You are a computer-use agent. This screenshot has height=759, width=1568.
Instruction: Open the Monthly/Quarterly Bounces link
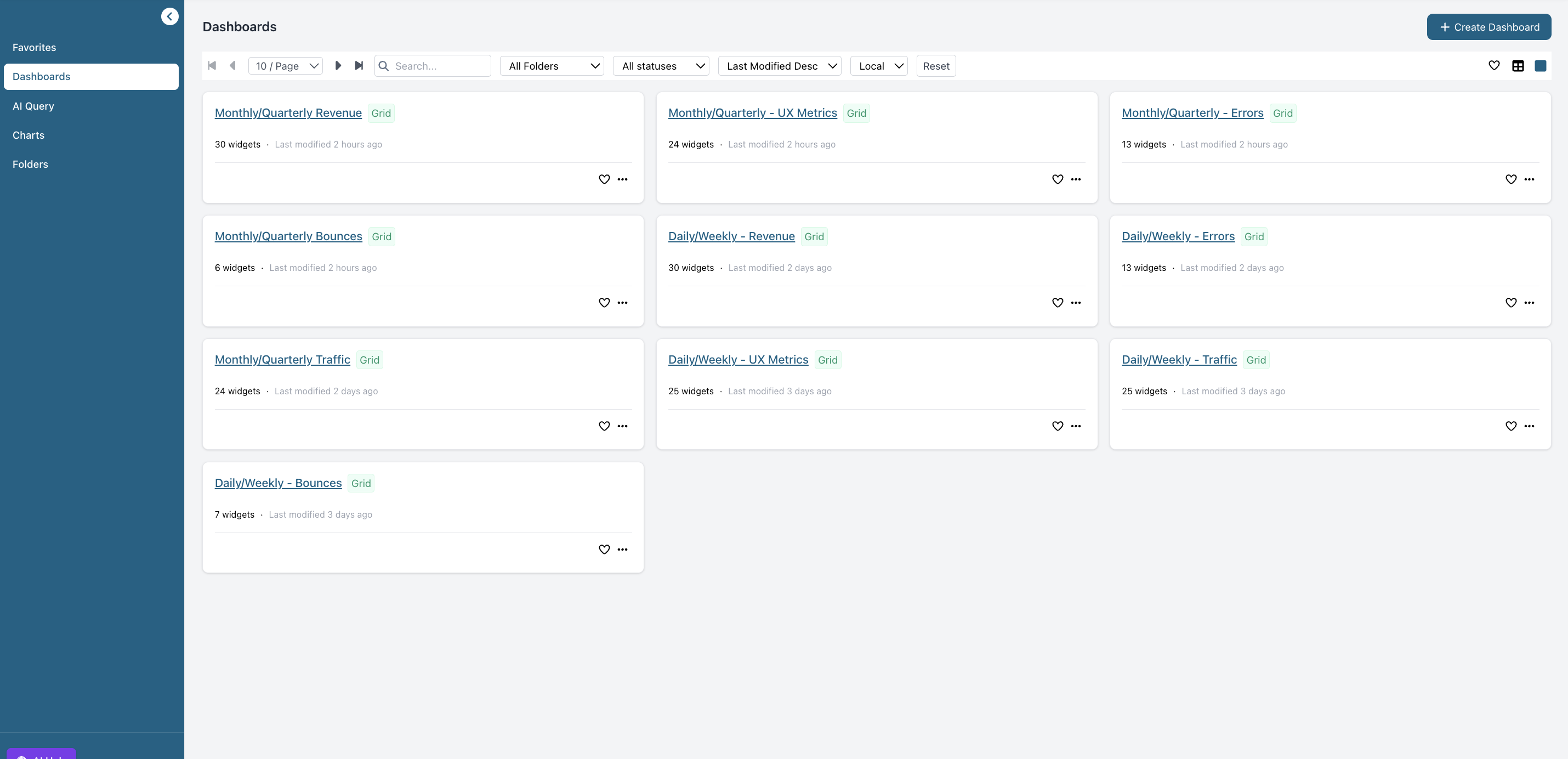pyautogui.click(x=288, y=236)
